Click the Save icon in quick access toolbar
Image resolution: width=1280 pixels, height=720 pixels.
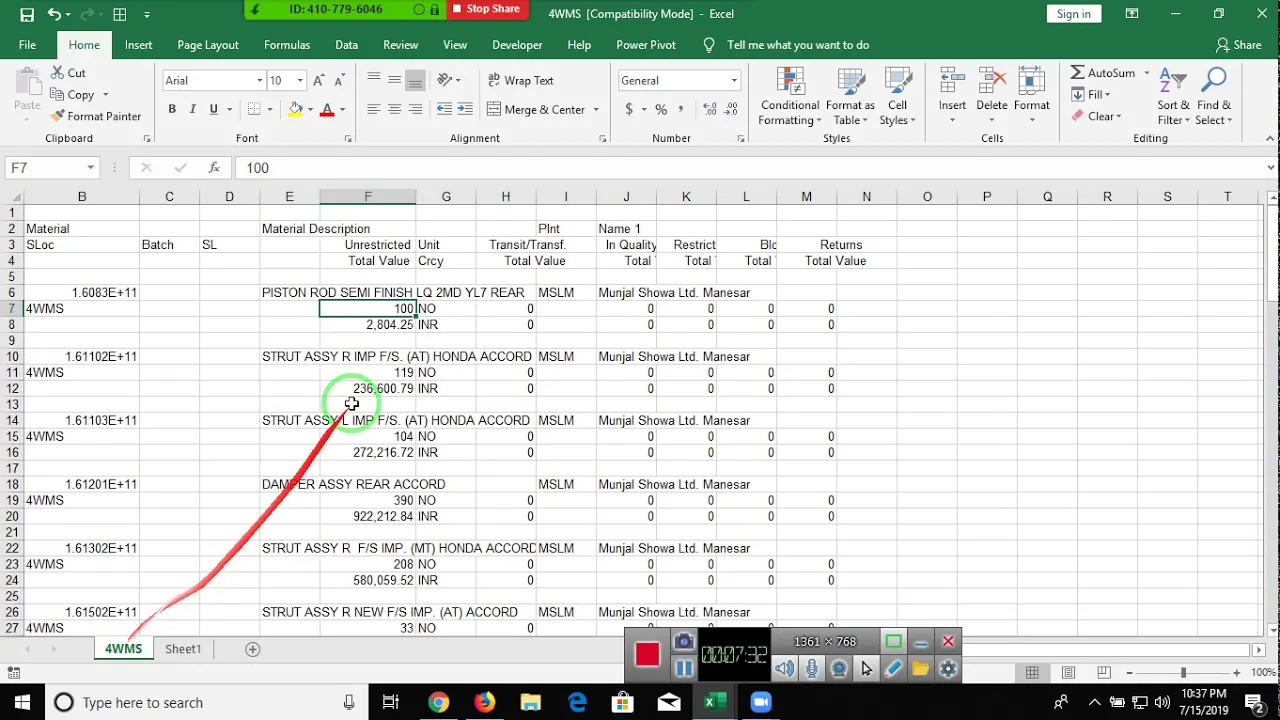tap(27, 14)
